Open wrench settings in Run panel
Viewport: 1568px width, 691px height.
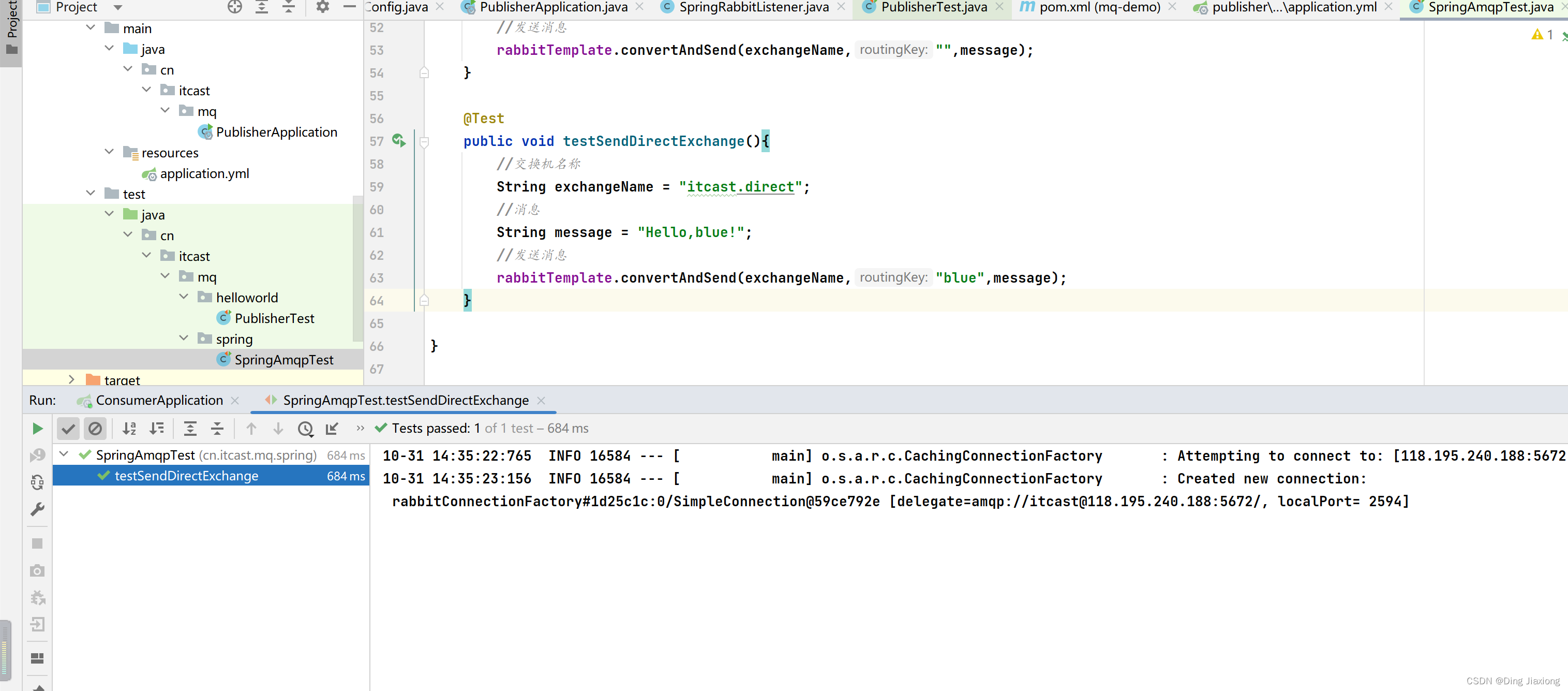pyautogui.click(x=37, y=509)
